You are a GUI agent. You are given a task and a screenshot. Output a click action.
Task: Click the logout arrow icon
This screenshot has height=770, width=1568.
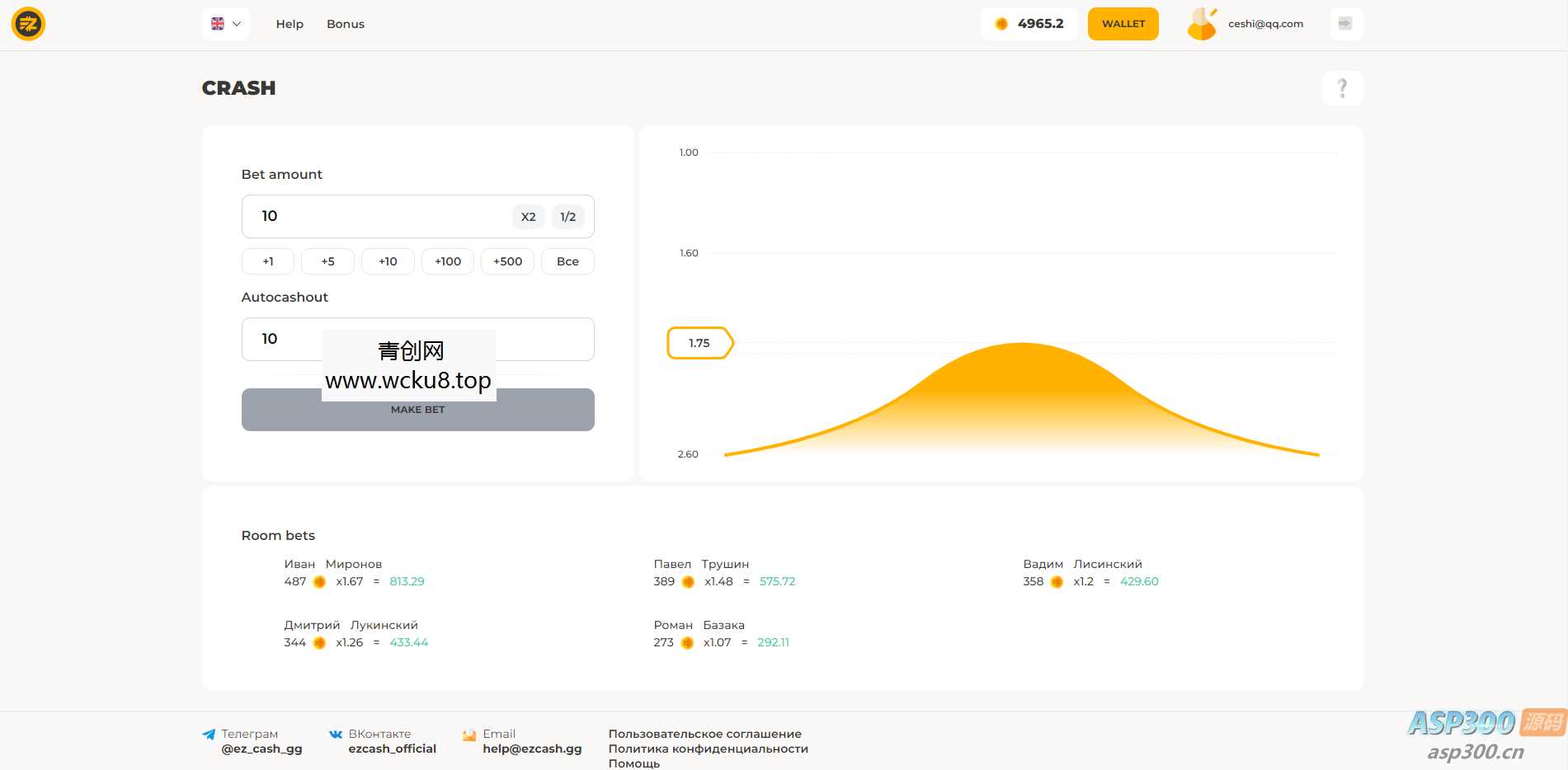1344,24
